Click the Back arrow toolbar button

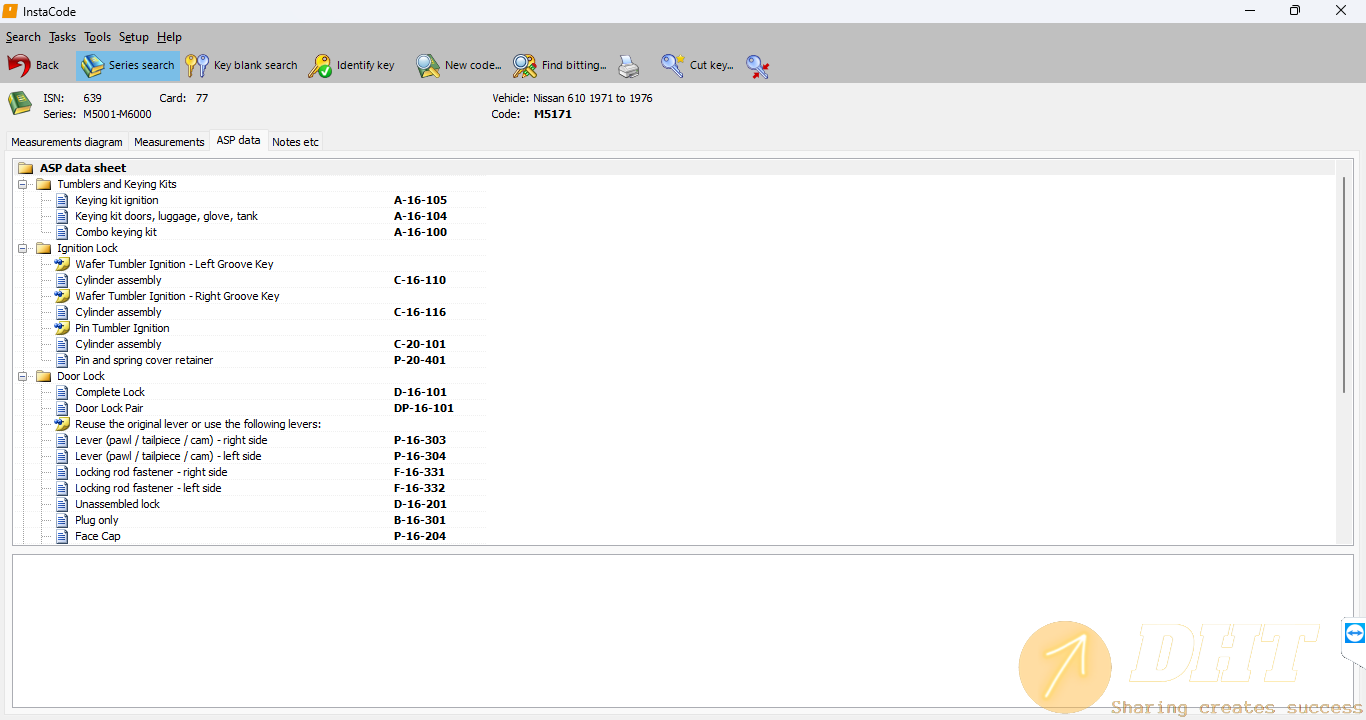tap(33, 66)
